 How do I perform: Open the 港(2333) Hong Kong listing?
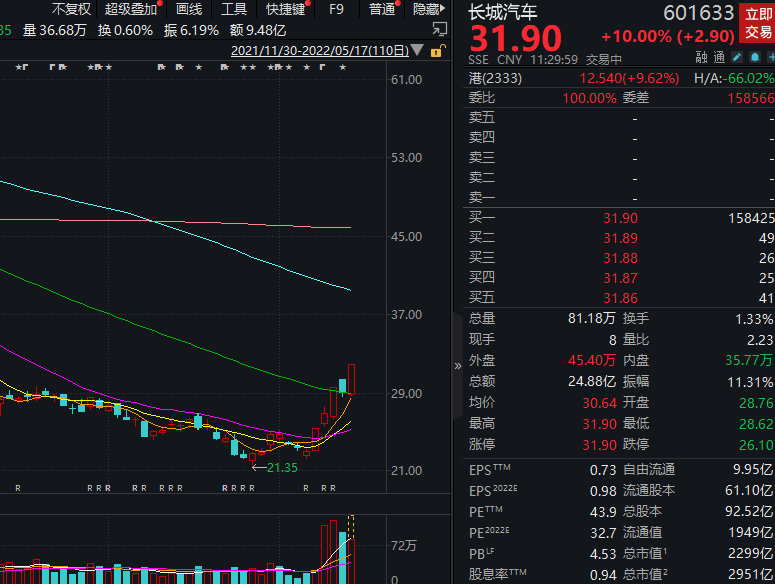click(495, 78)
